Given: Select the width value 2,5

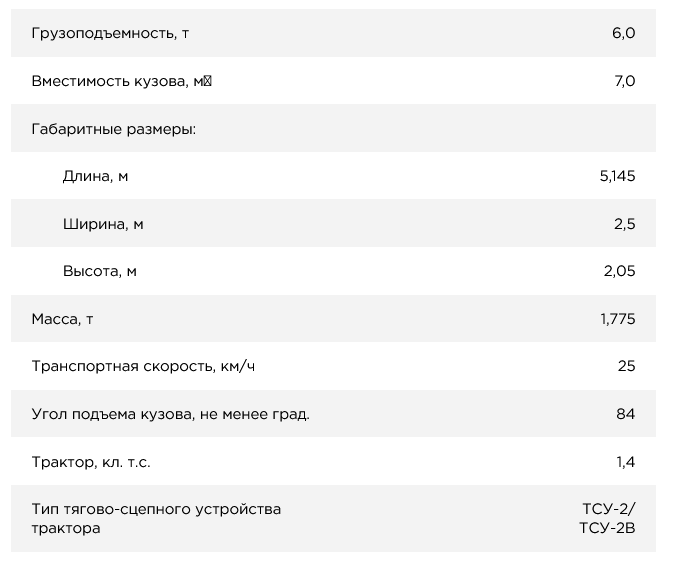Looking at the screenshot, I should 625,224.
